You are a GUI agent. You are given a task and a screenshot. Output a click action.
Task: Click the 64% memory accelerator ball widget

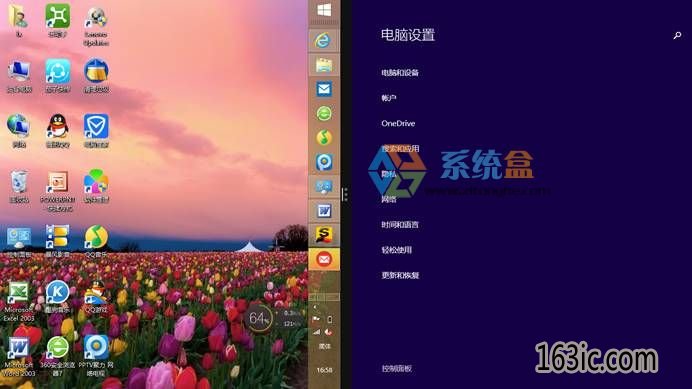pos(258,318)
